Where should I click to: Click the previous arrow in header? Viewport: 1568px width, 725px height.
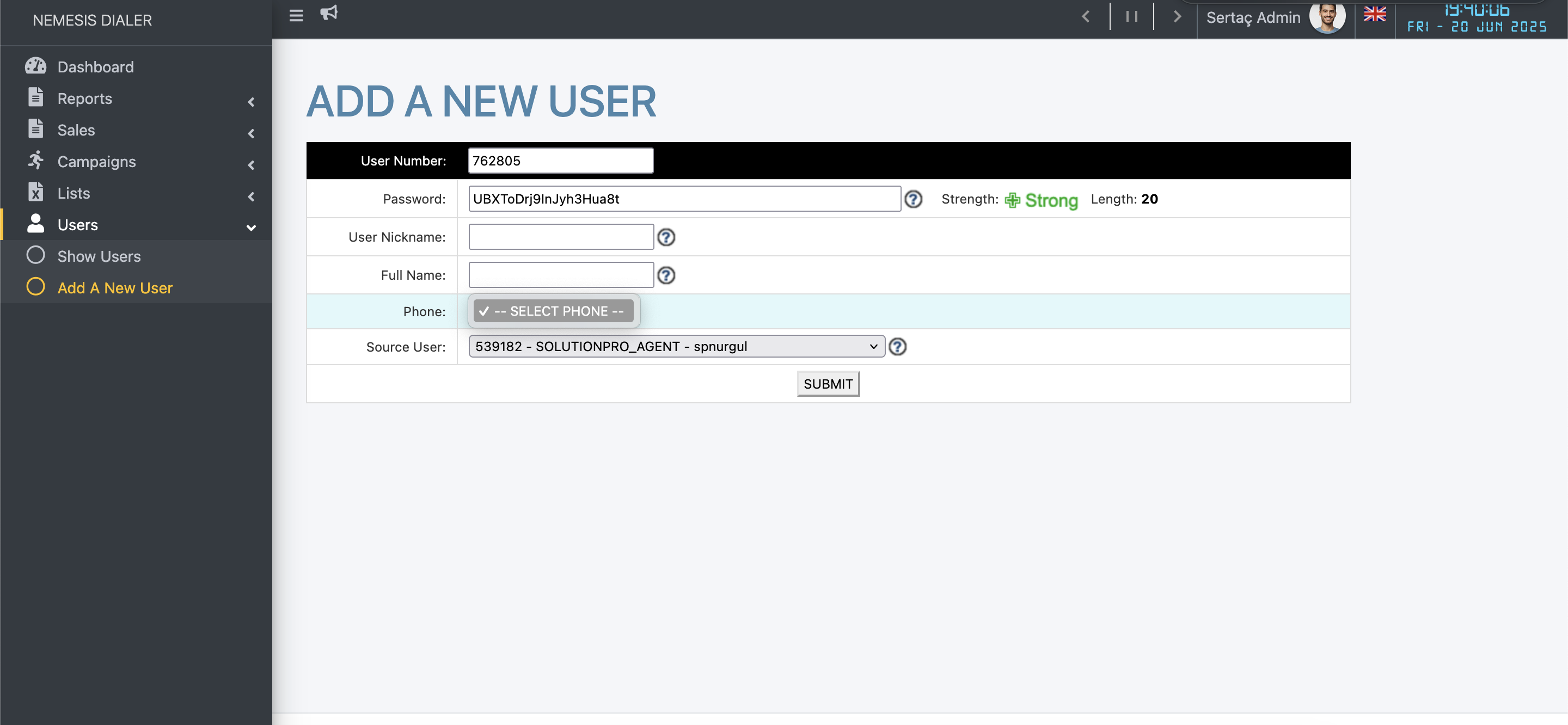1086,17
